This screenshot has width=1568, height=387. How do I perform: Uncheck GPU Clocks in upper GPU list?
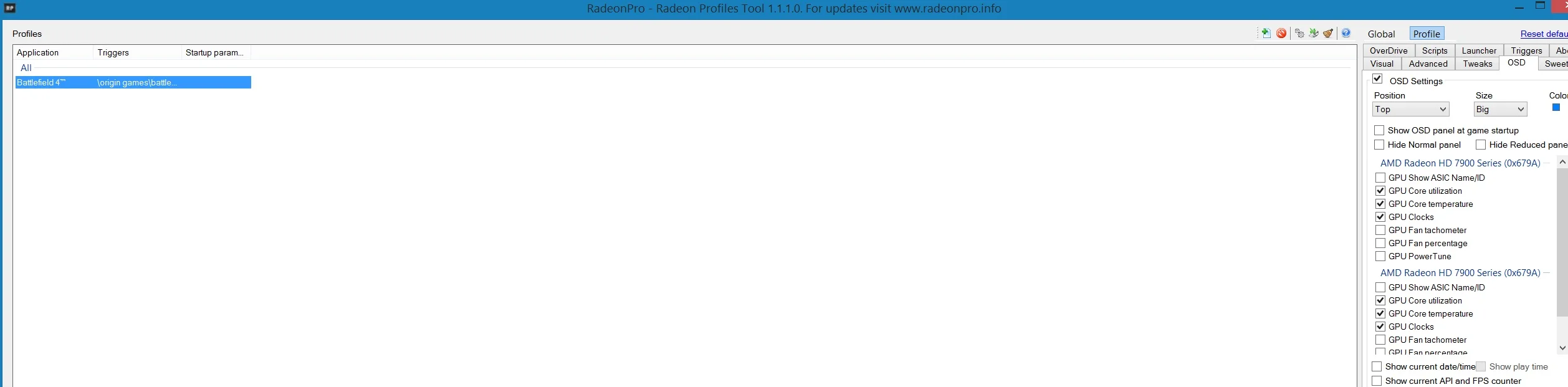click(1380, 217)
